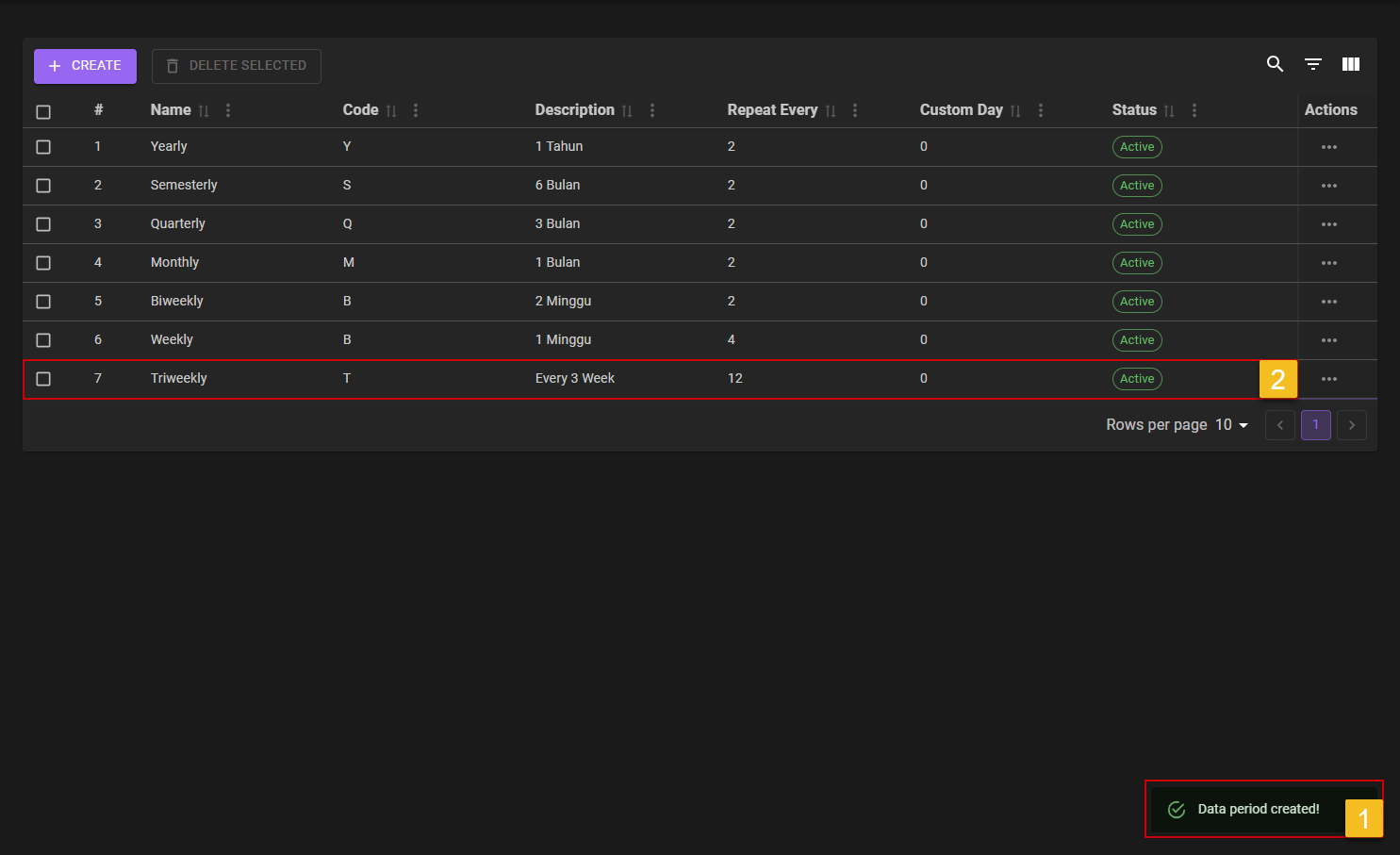Tick the select-all header checkbox
Screen dimensions: 1400x855
coord(43,112)
